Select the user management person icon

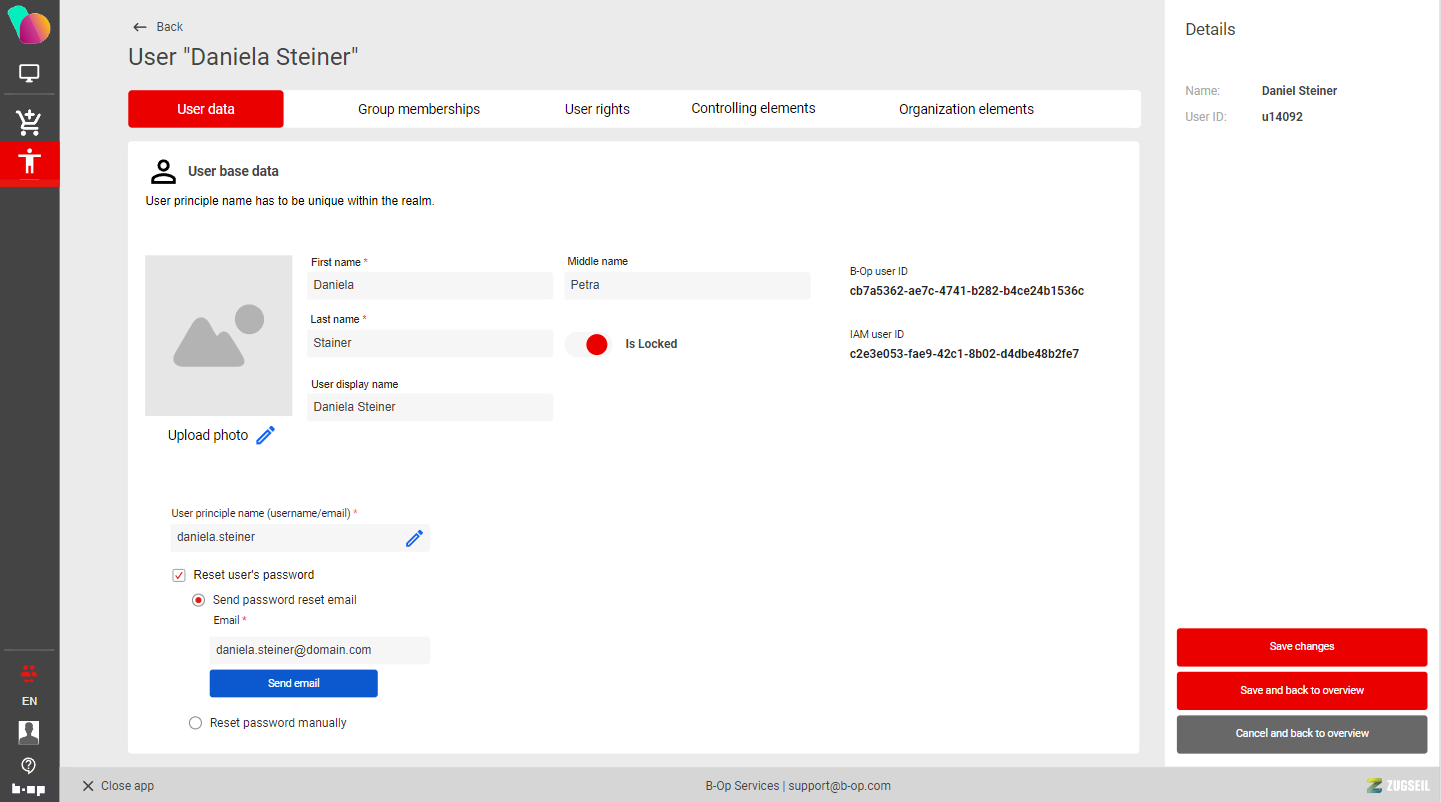(29, 162)
